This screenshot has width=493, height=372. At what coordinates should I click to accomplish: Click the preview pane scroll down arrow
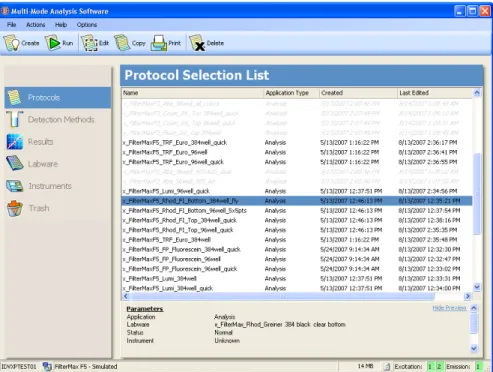[474, 349]
